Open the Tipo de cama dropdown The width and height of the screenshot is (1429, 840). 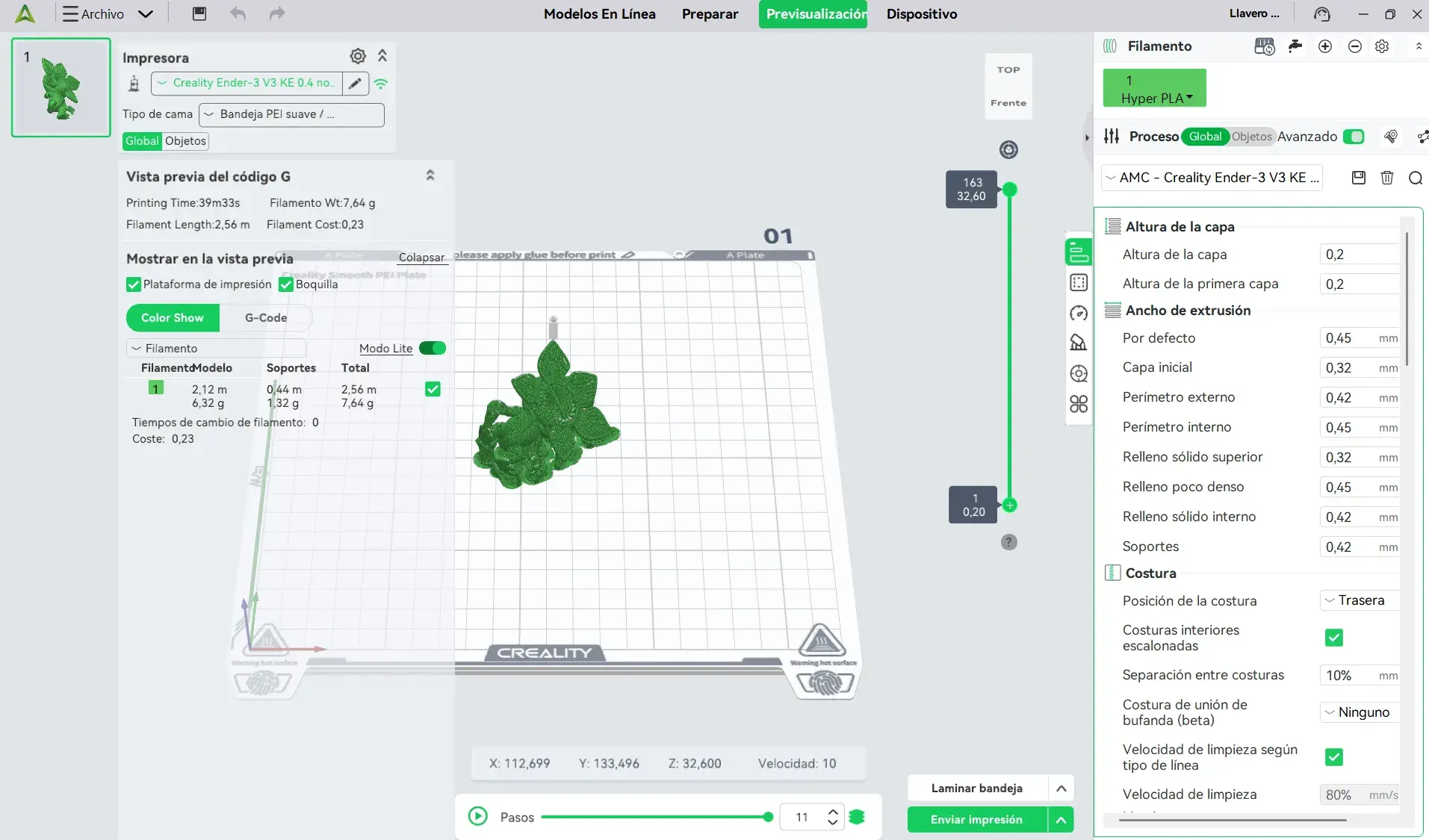(291, 114)
